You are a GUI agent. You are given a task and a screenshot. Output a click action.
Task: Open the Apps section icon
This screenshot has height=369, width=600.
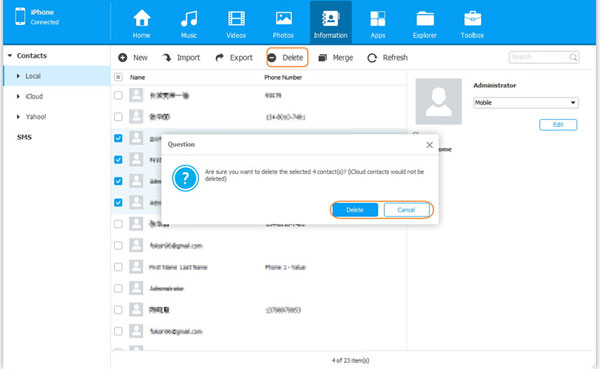pos(378,18)
